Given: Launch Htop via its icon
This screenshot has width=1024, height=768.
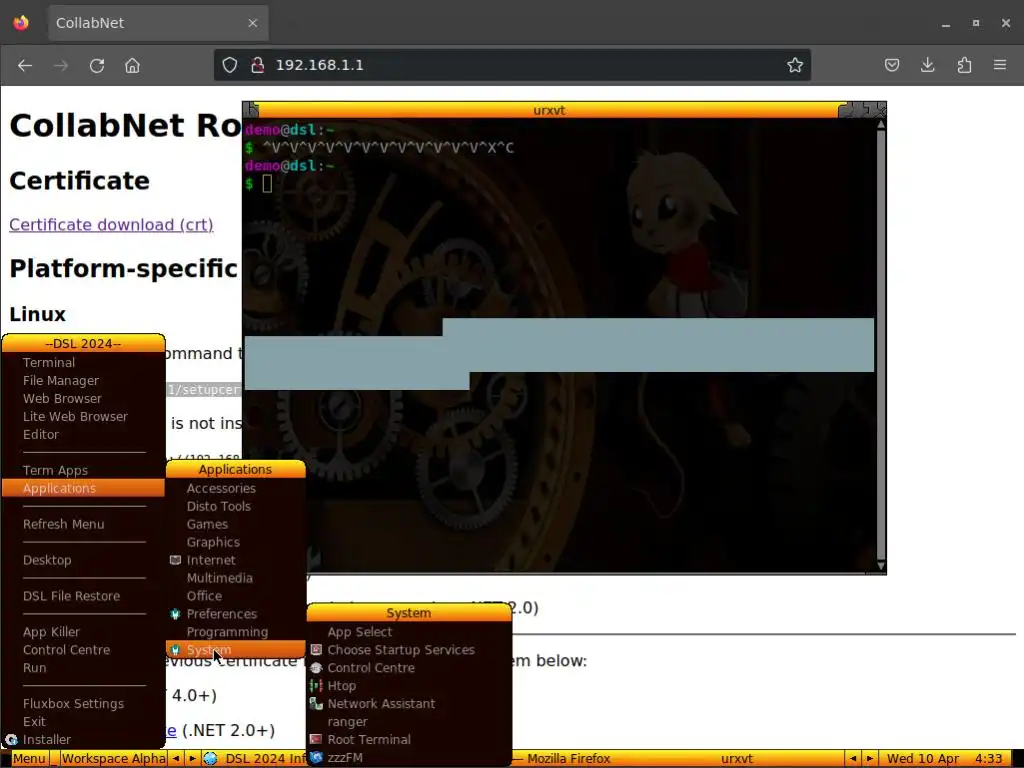Looking at the screenshot, I should click(x=316, y=686).
